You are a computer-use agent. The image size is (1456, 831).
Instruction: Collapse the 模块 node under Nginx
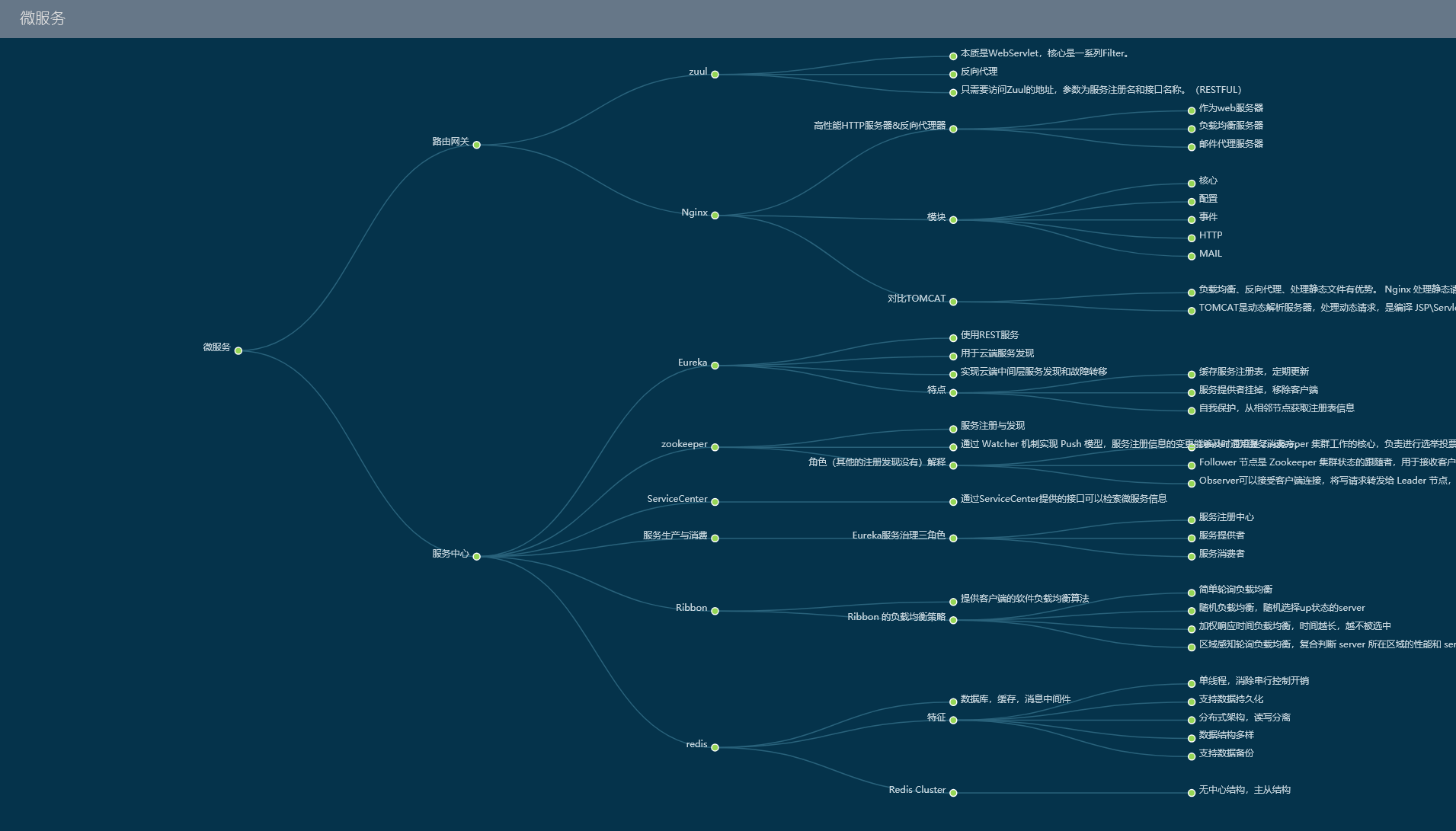point(953,220)
